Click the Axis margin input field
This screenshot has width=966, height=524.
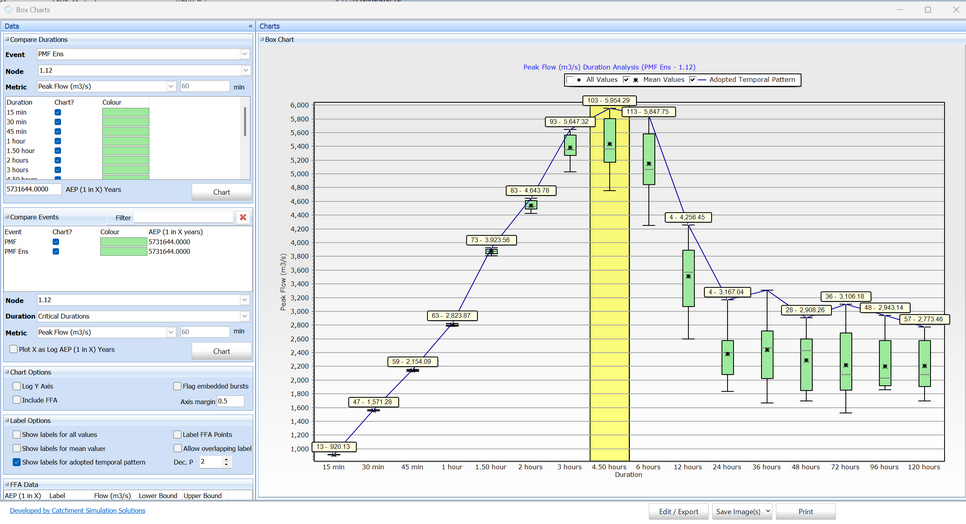coord(230,401)
